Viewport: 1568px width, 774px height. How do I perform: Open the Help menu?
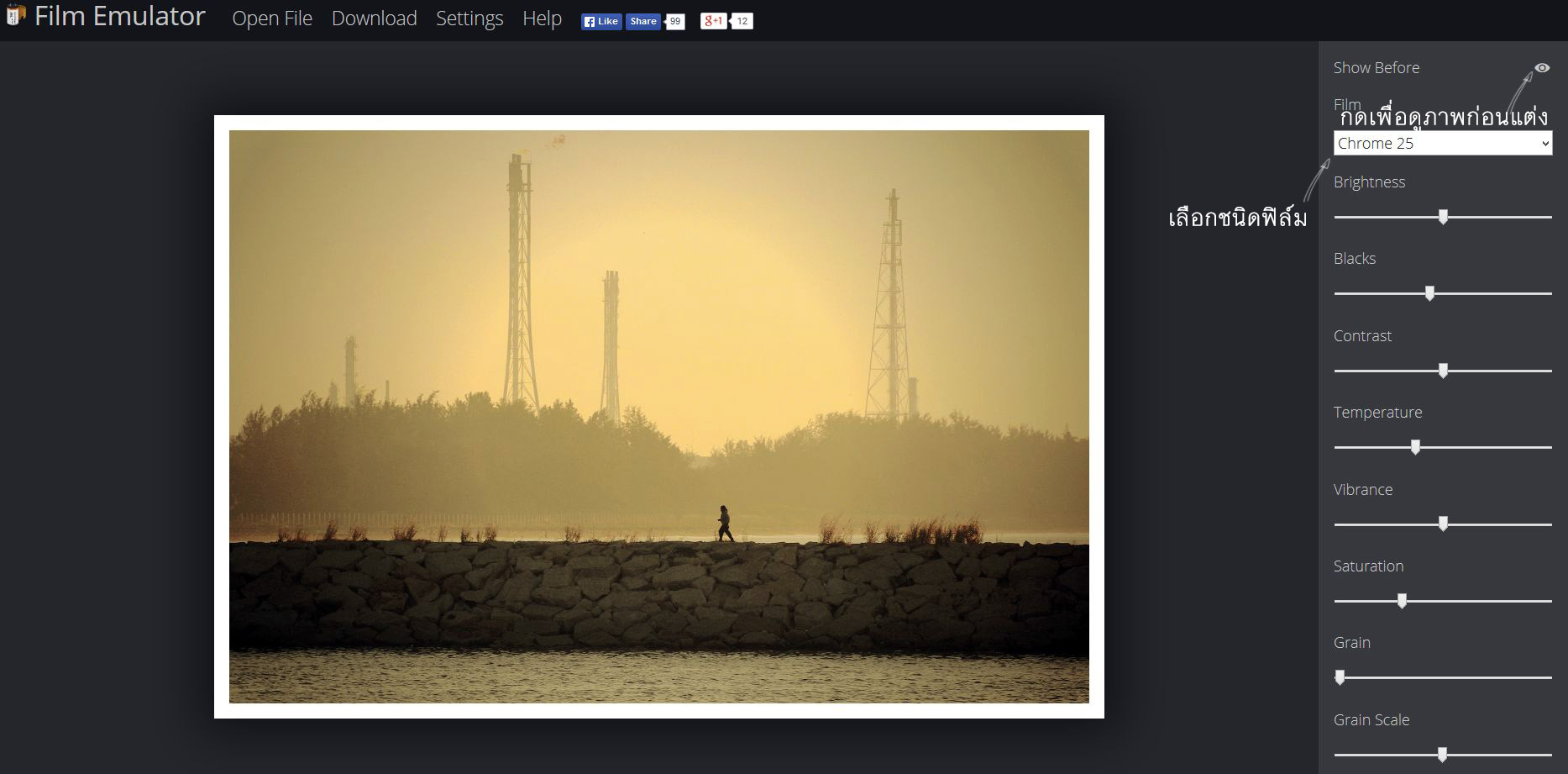tap(542, 18)
